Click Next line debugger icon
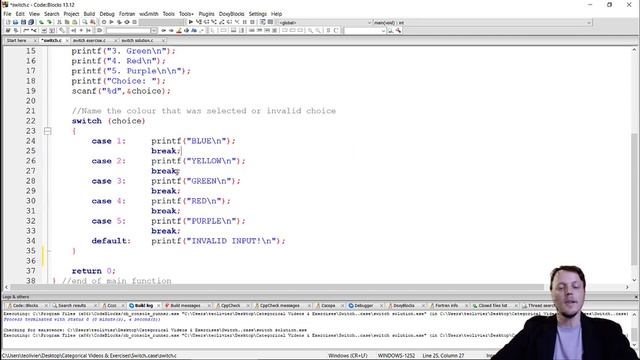This screenshot has width=640, height=360. click(x=207, y=22)
